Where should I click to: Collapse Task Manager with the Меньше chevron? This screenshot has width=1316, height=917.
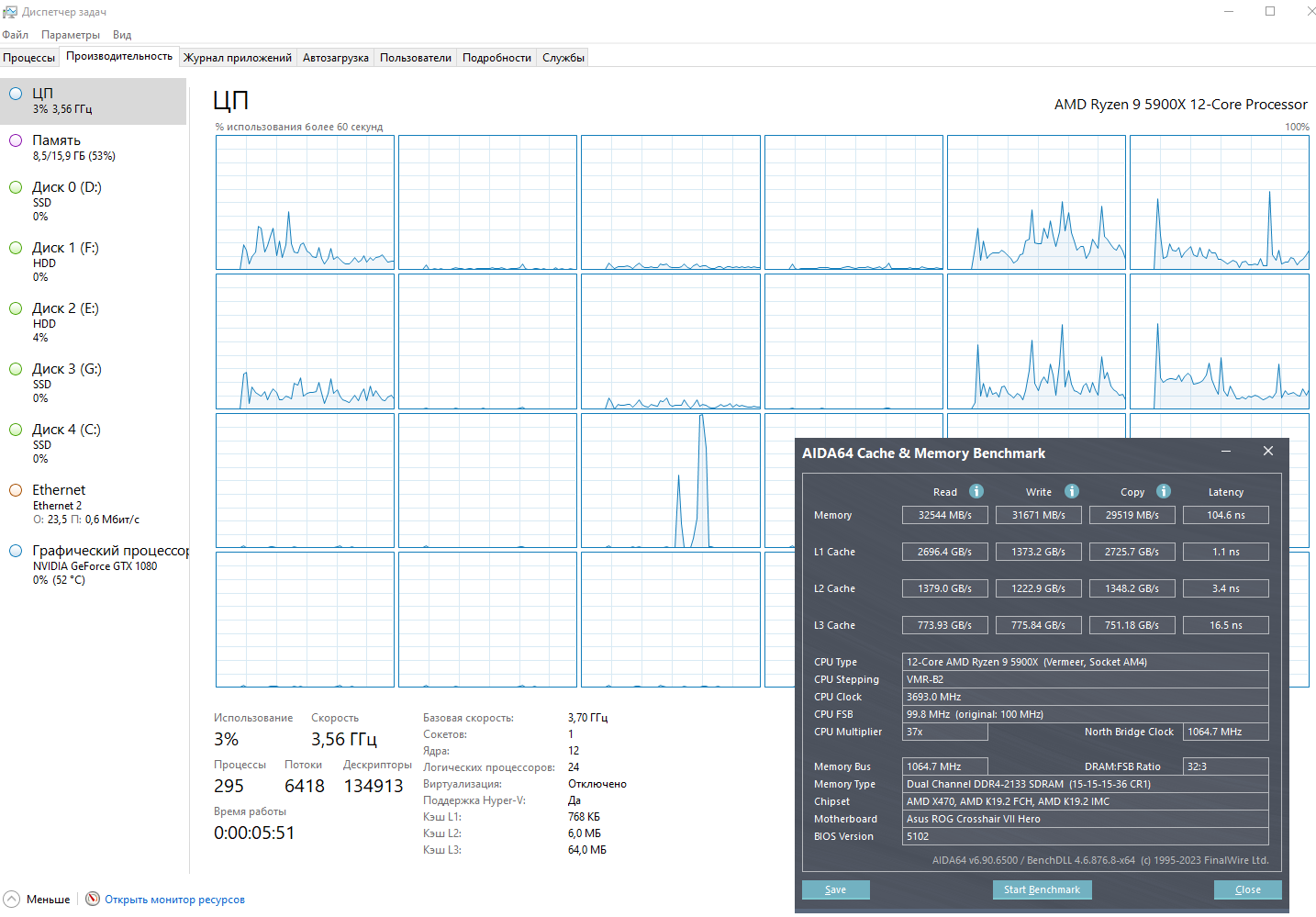11,899
